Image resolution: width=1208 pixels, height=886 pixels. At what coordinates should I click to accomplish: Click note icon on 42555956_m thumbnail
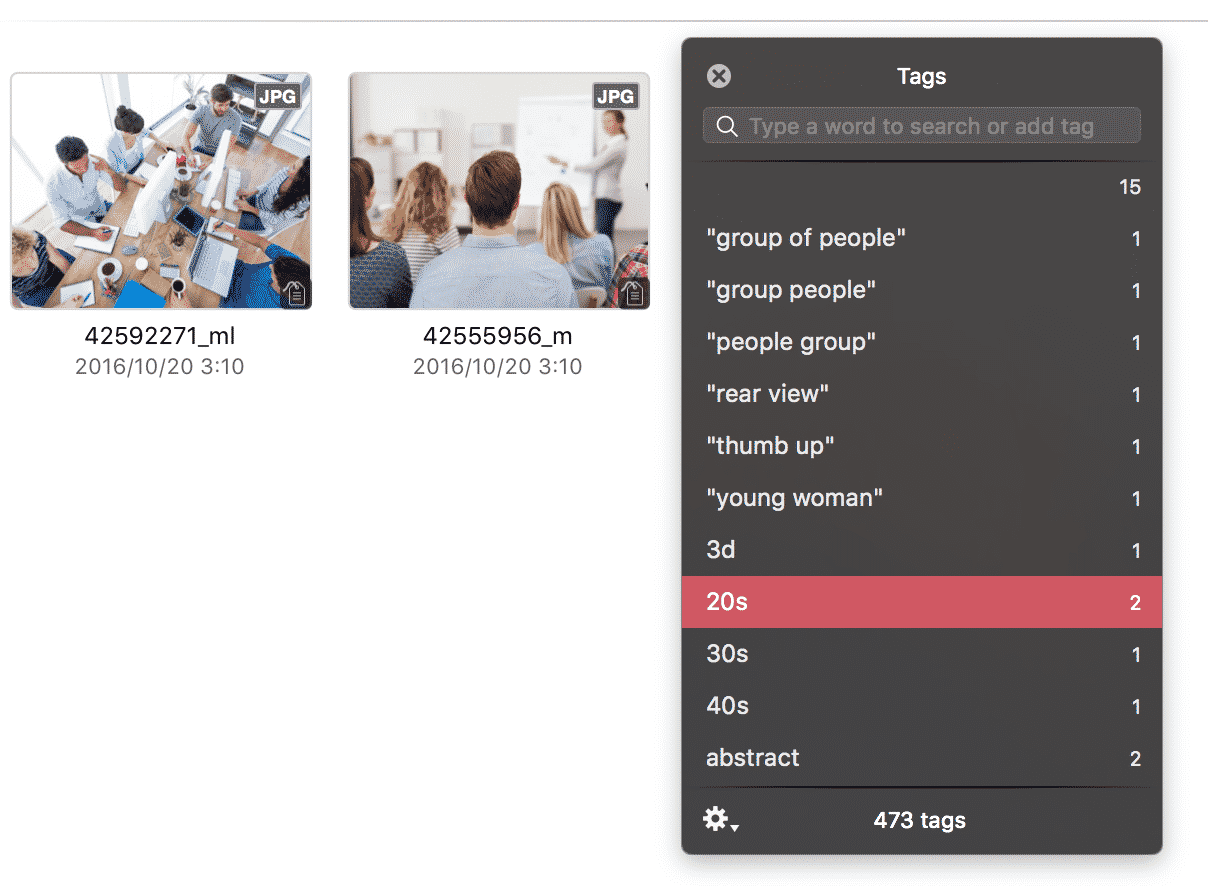click(634, 293)
